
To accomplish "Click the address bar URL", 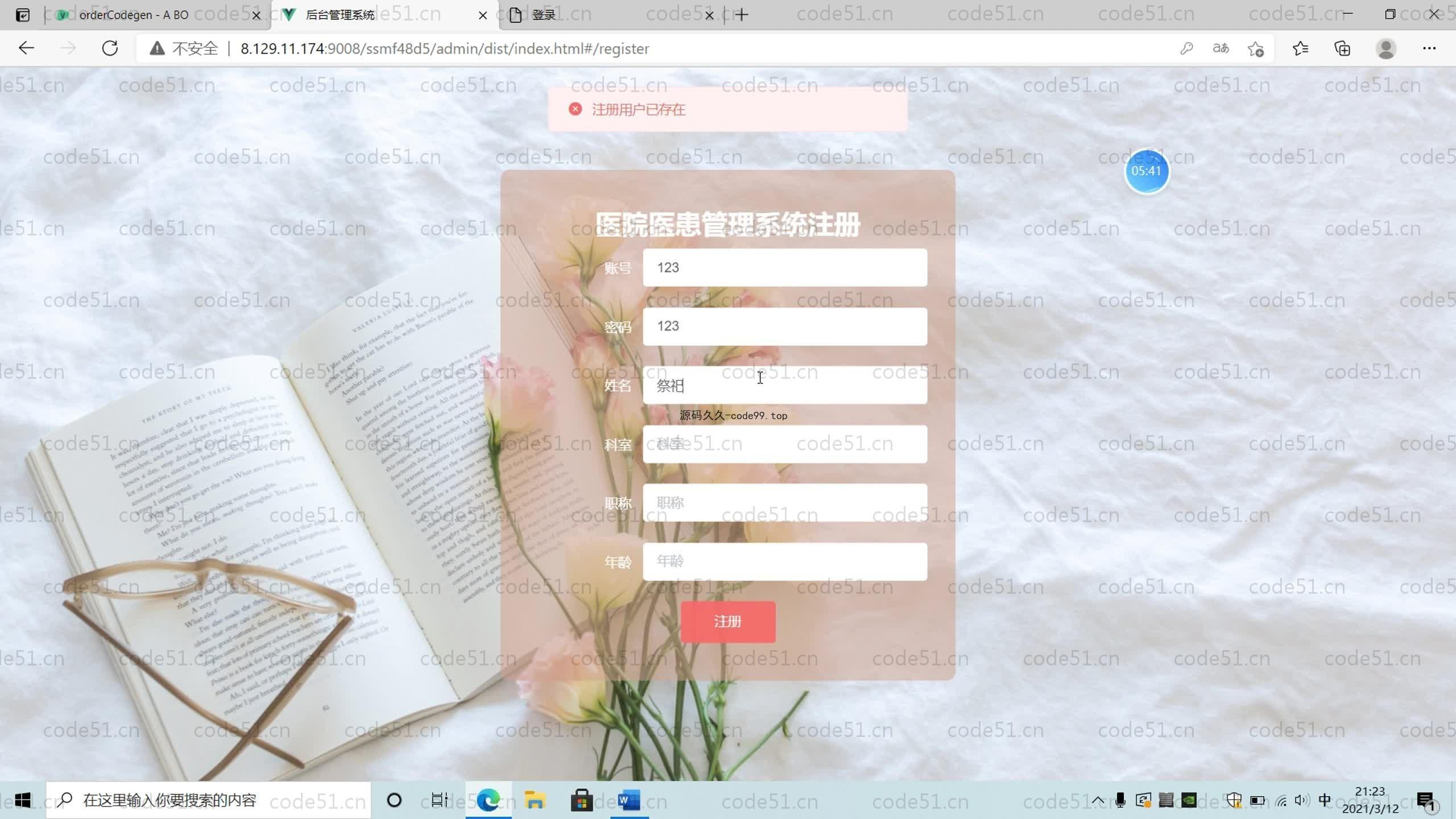I will (x=444, y=49).
